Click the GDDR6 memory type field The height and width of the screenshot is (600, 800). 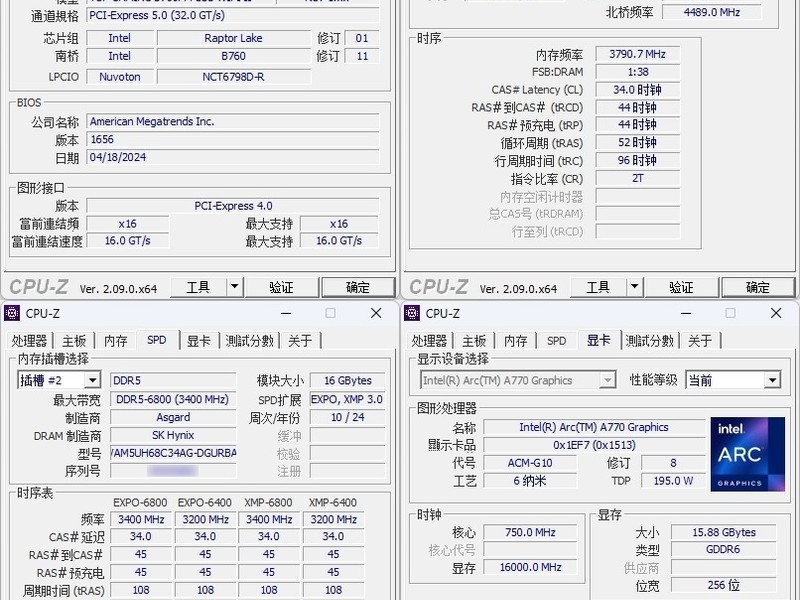click(723, 549)
